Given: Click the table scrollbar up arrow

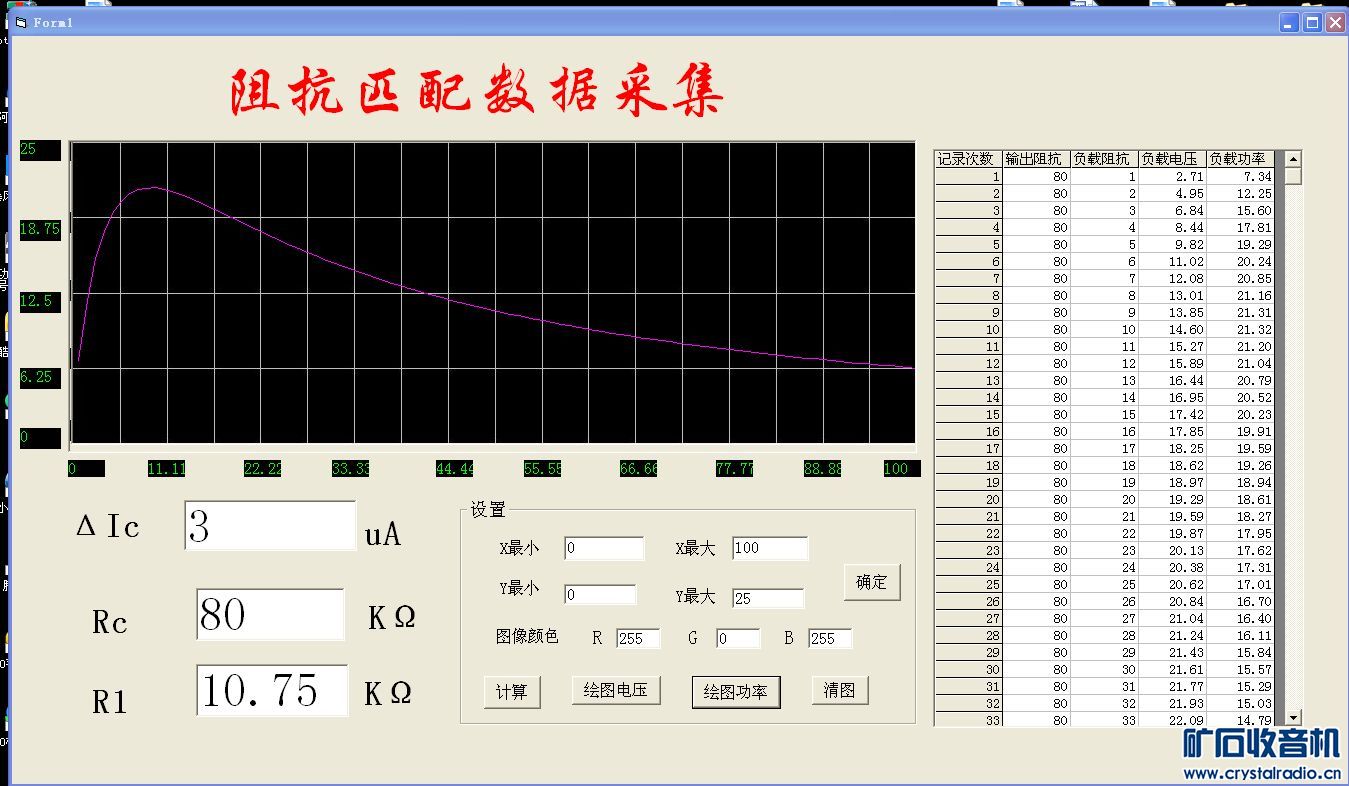Looking at the screenshot, I should (1293, 159).
